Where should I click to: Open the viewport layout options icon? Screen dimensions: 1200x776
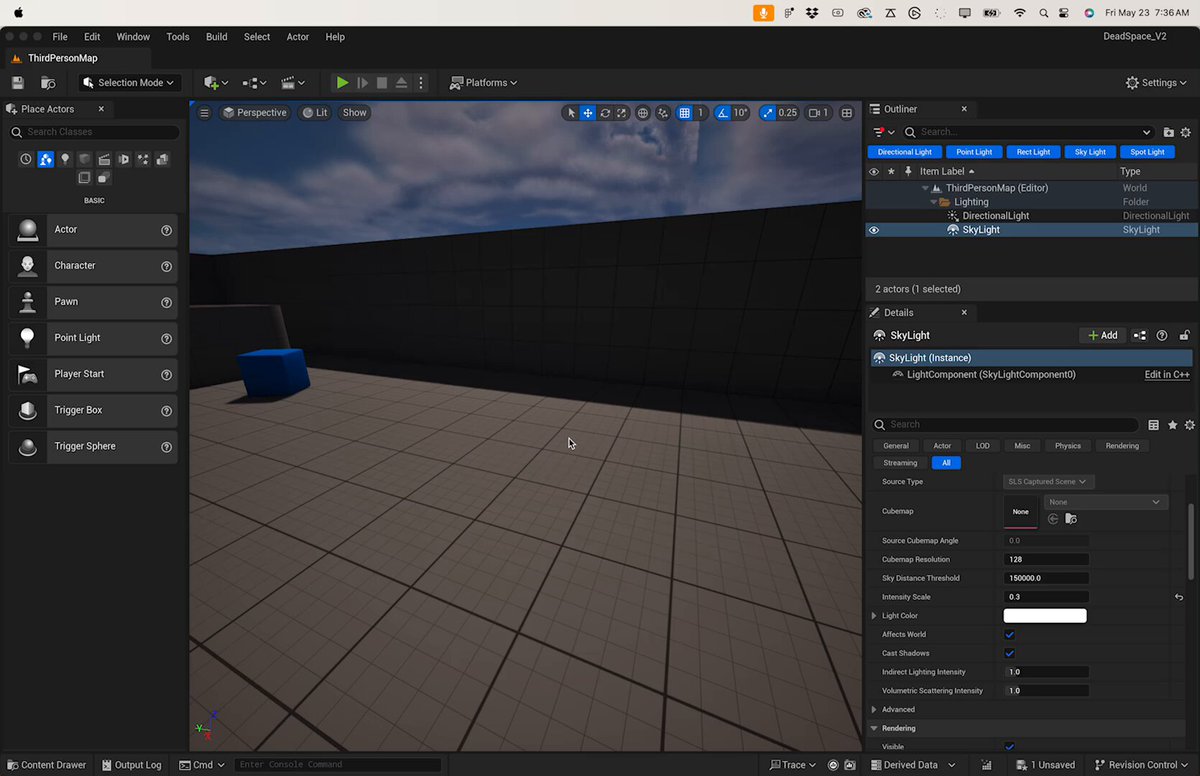[x=847, y=113]
